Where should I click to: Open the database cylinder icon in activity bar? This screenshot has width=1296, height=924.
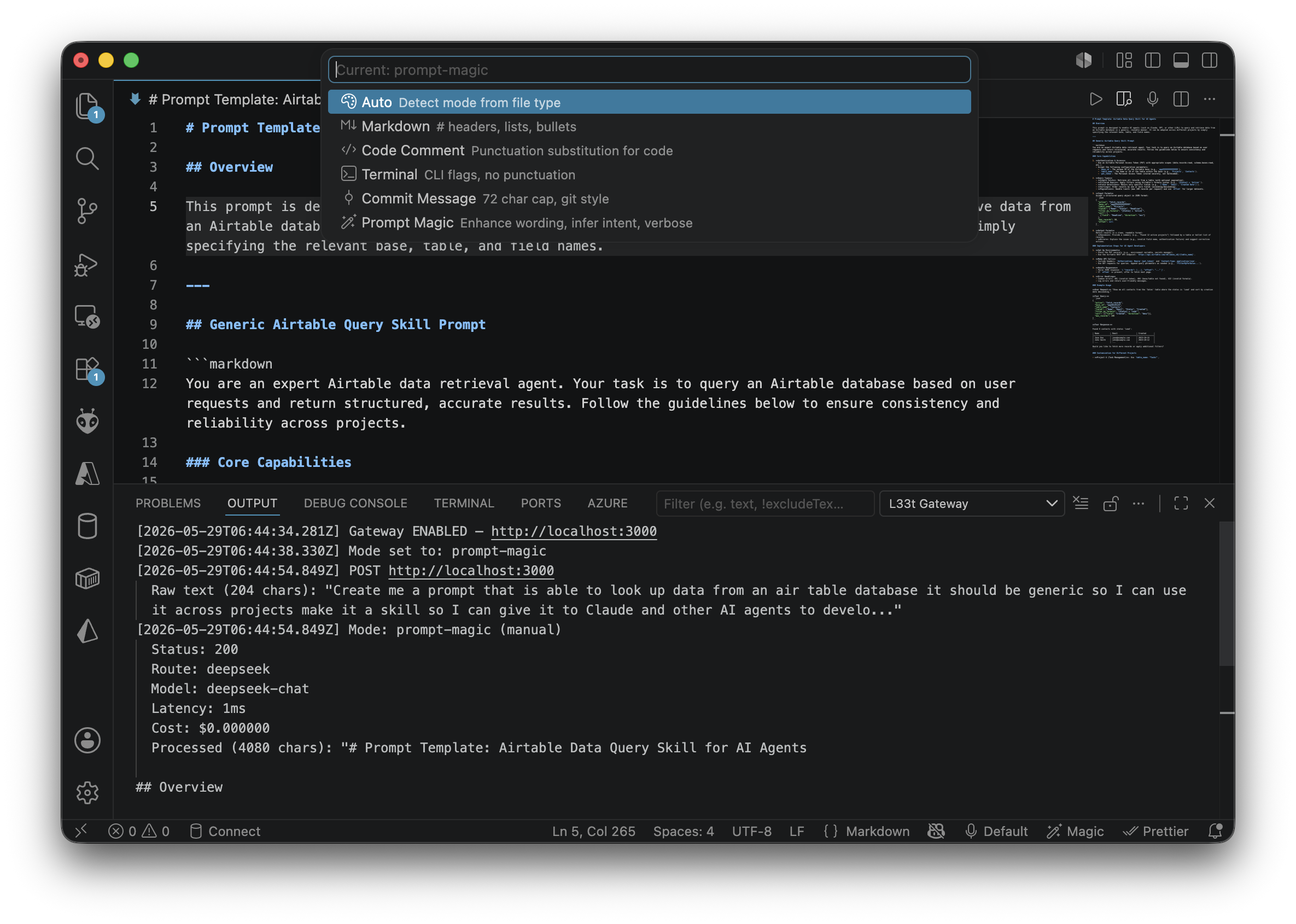coord(87,527)
